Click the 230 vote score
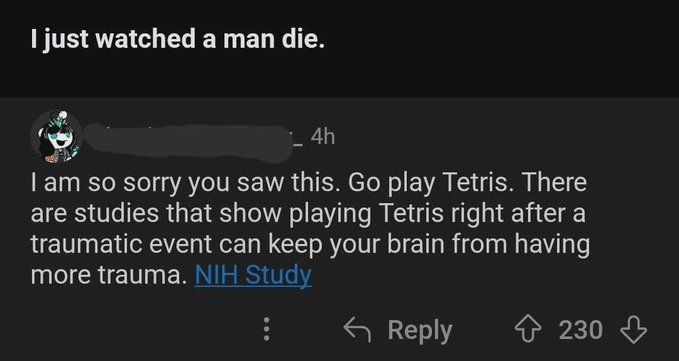This screenshot has height=361, width=679. tap(580, 330)
